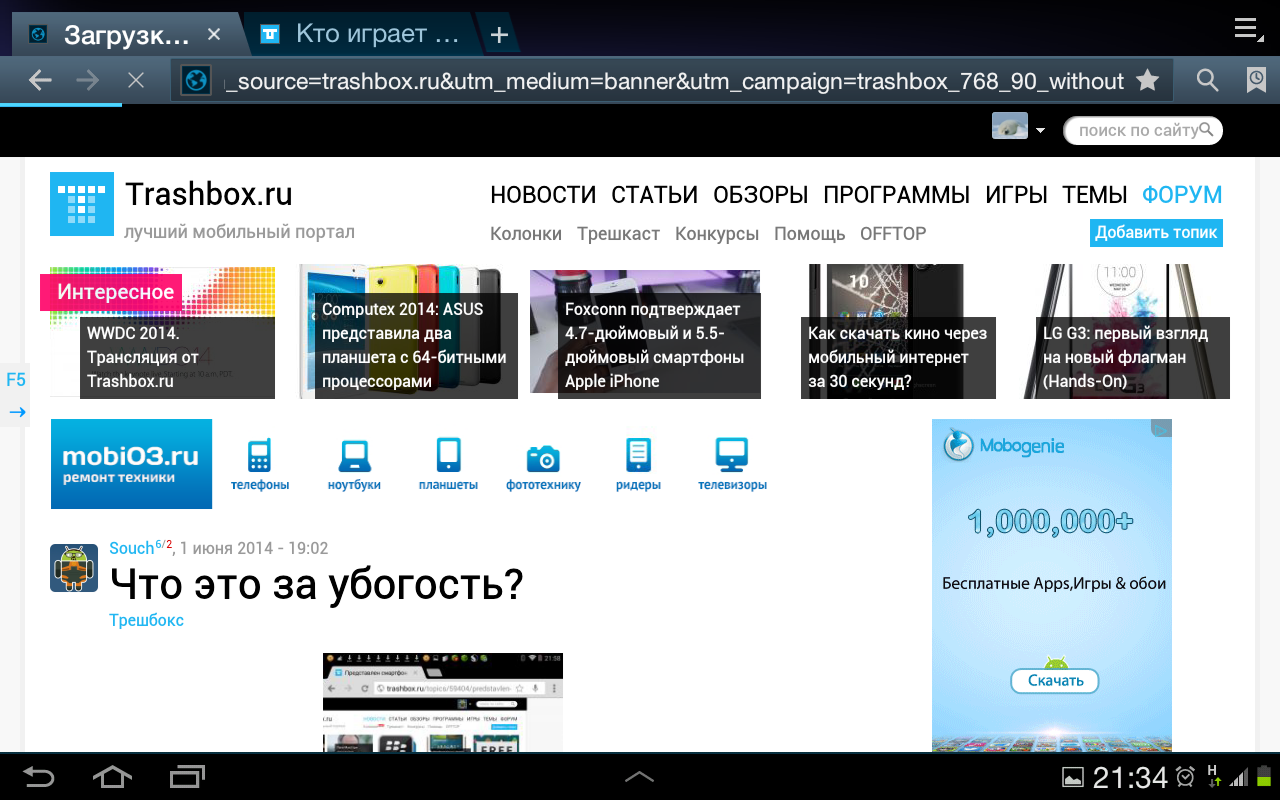Tap the Android back button

click(x=39, y=777)
